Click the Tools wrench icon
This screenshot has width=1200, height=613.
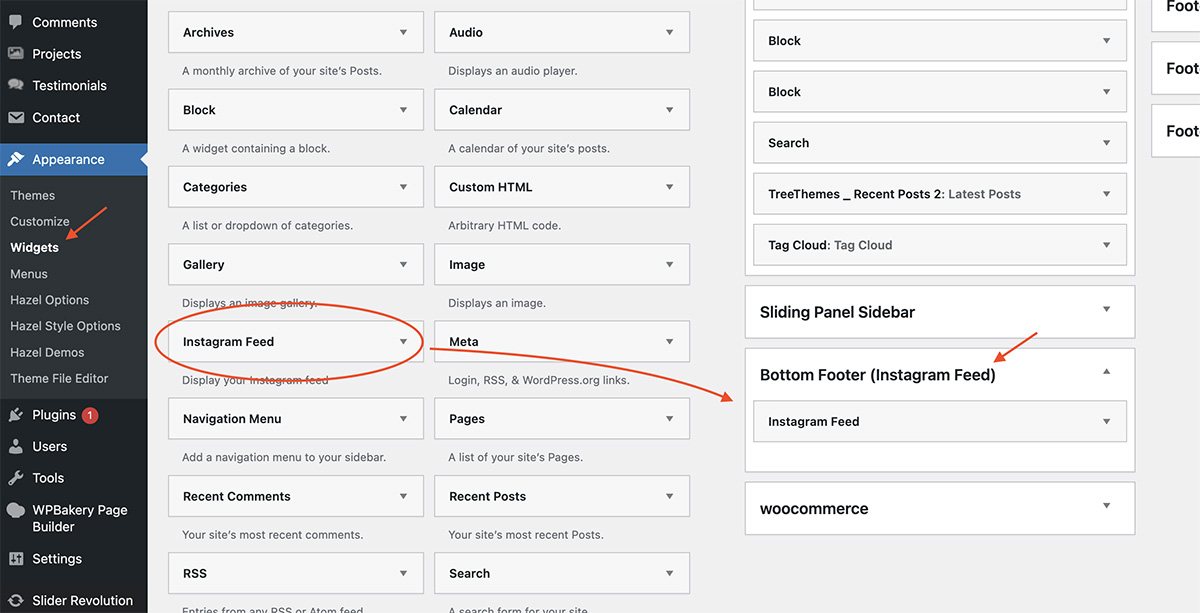point(16,478)
